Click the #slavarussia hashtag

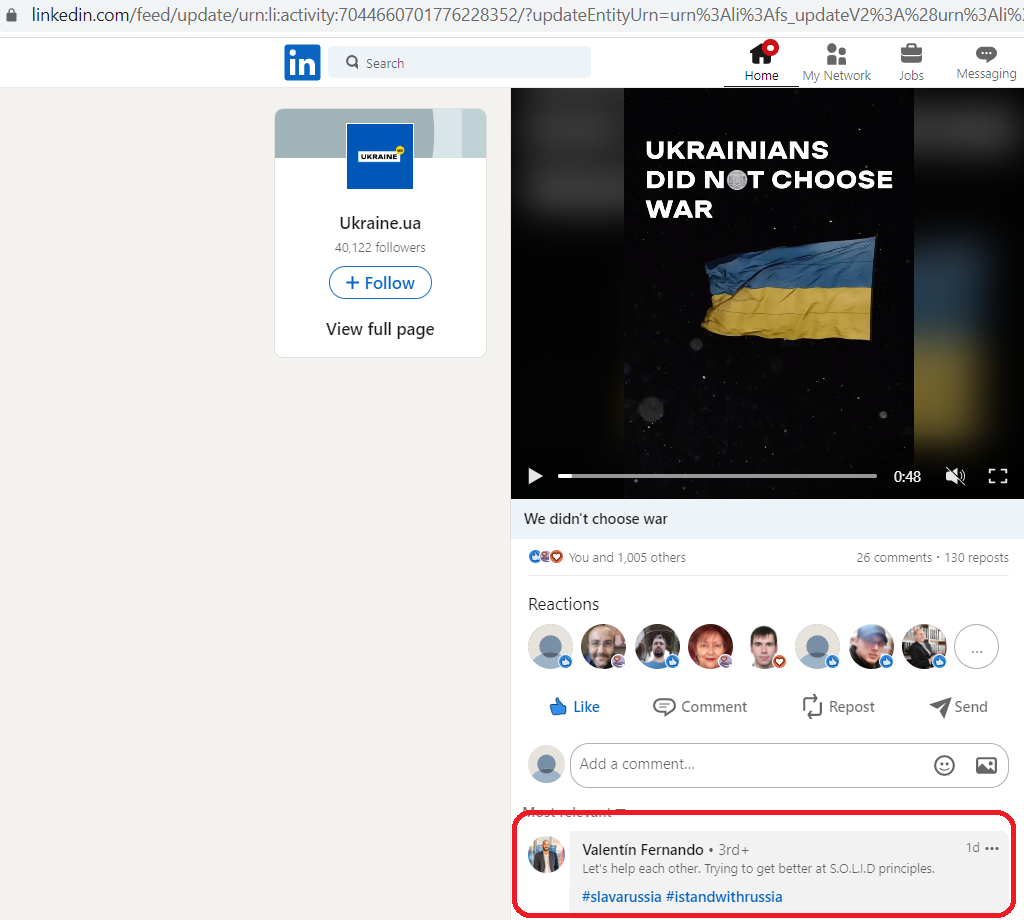coord(621,897)
